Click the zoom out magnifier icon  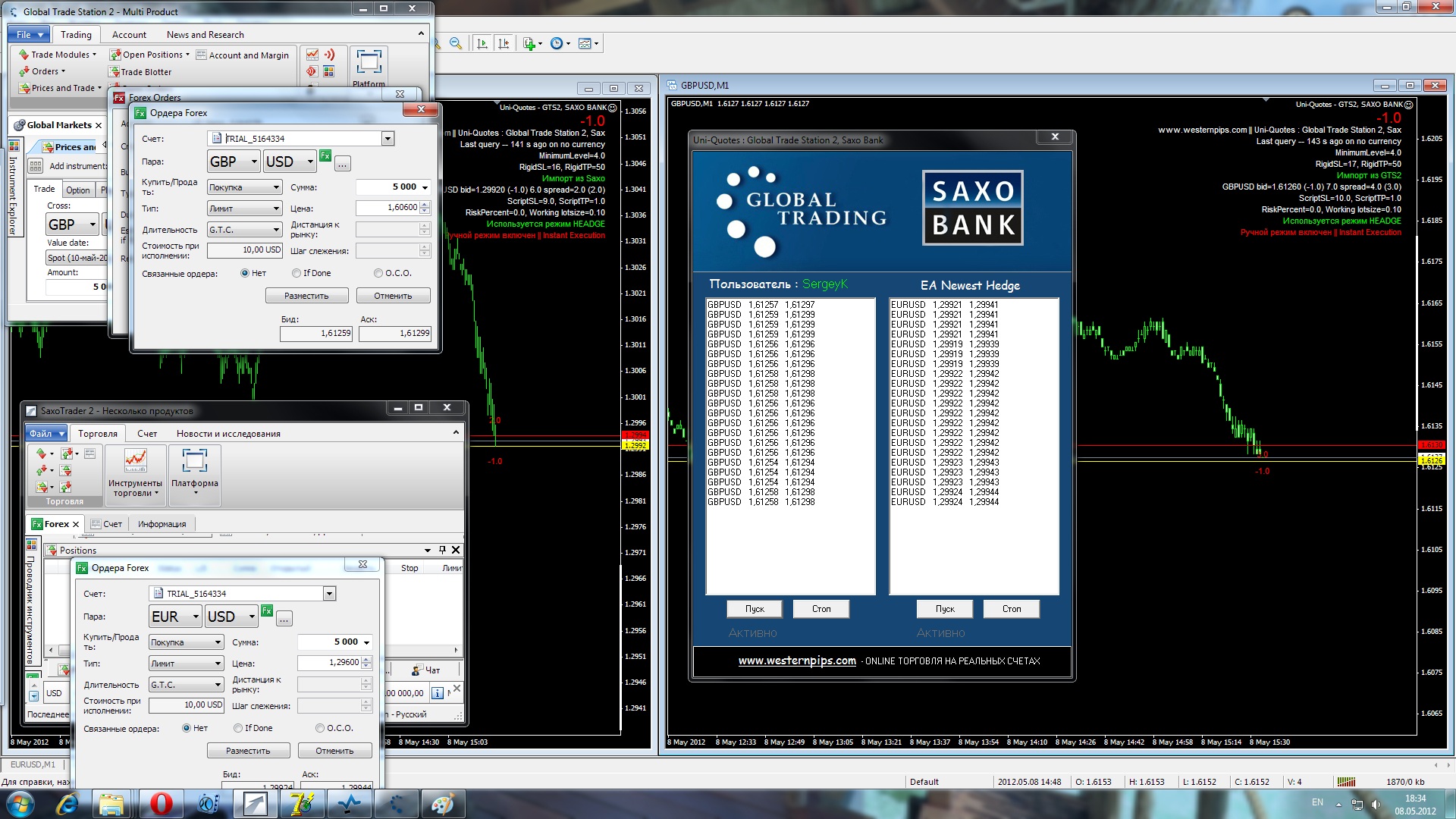point(456,44)
